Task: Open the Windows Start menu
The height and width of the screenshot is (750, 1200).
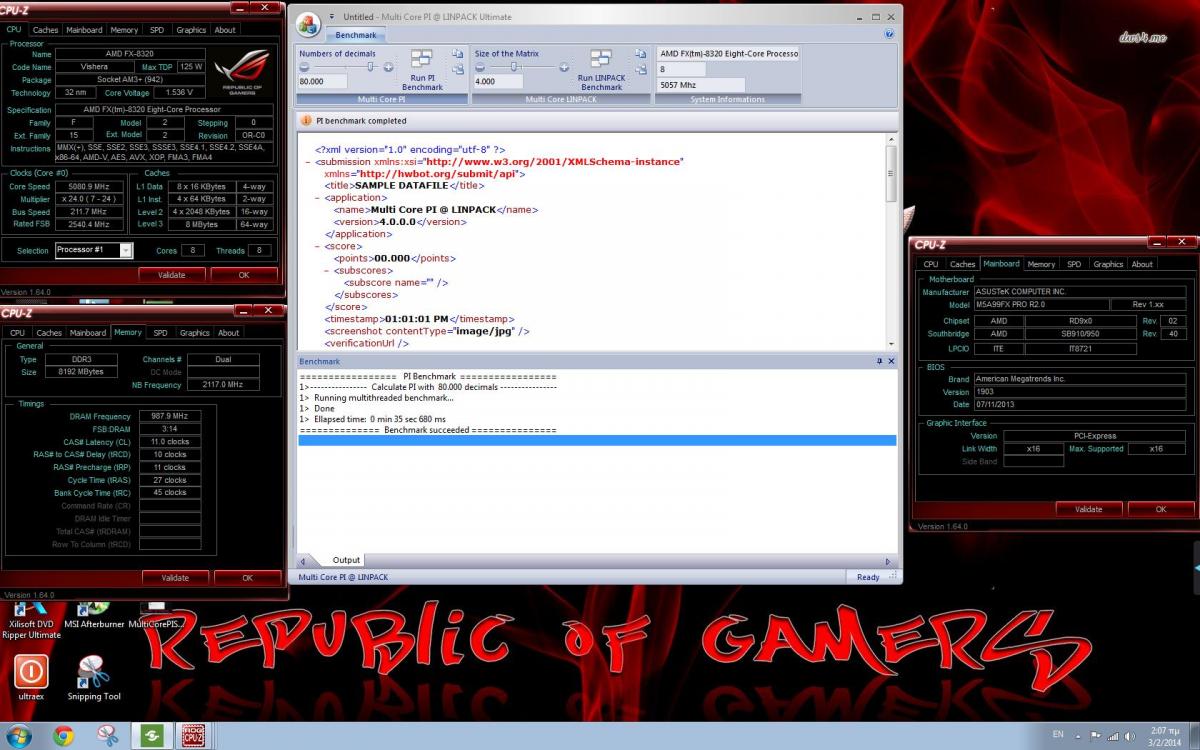Action: point(19,736)
